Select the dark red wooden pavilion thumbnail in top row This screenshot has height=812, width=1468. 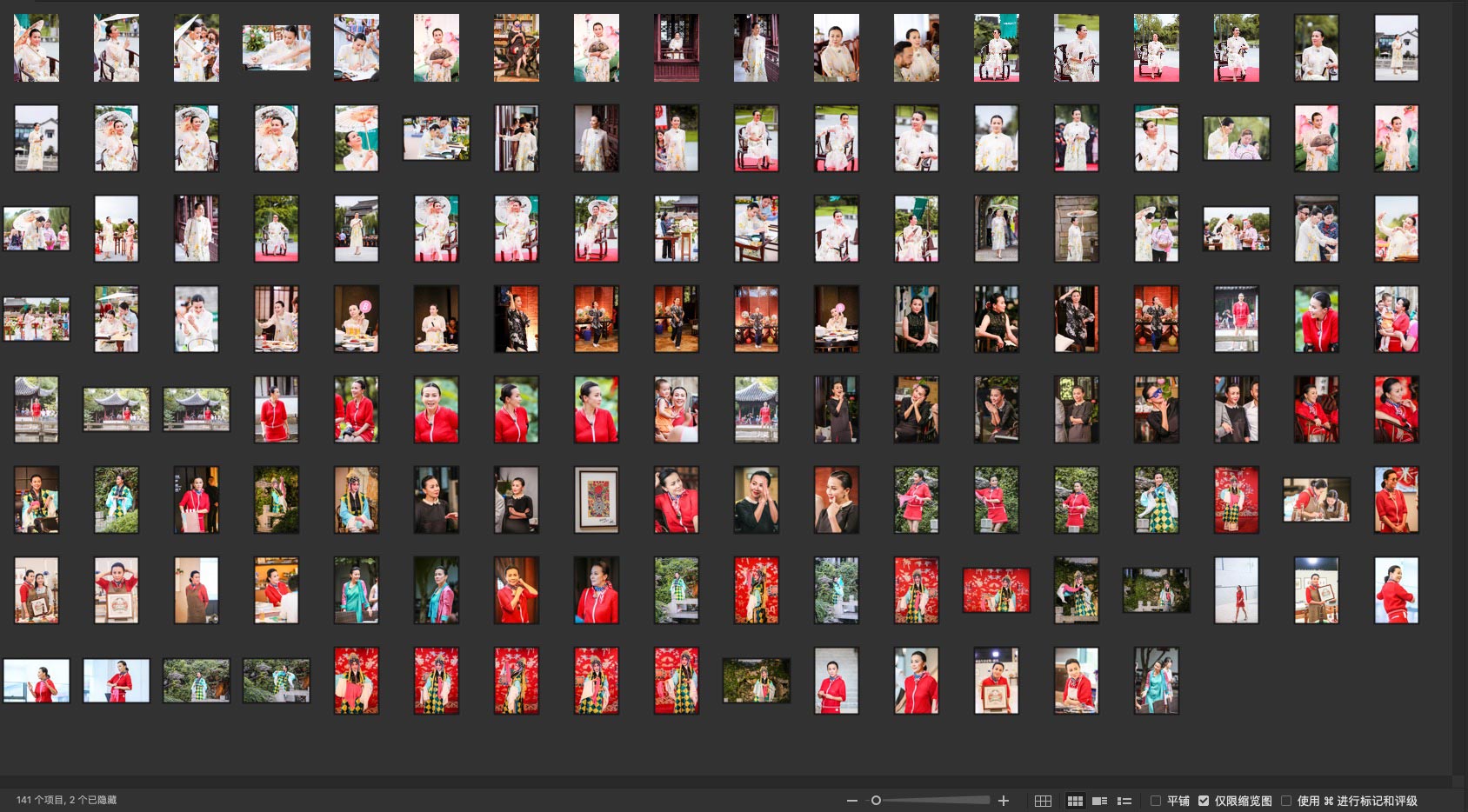(677, 48)
